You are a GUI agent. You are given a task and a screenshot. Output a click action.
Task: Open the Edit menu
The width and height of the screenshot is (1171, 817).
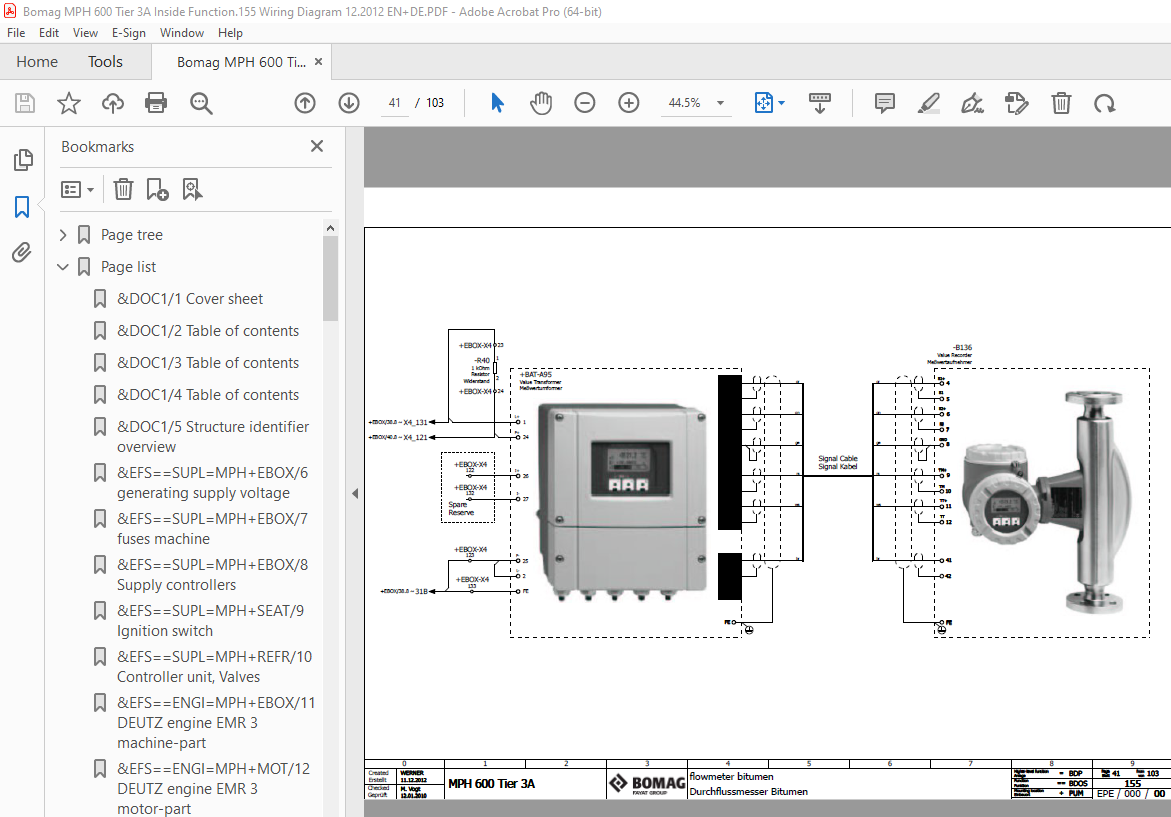[49, 33]
